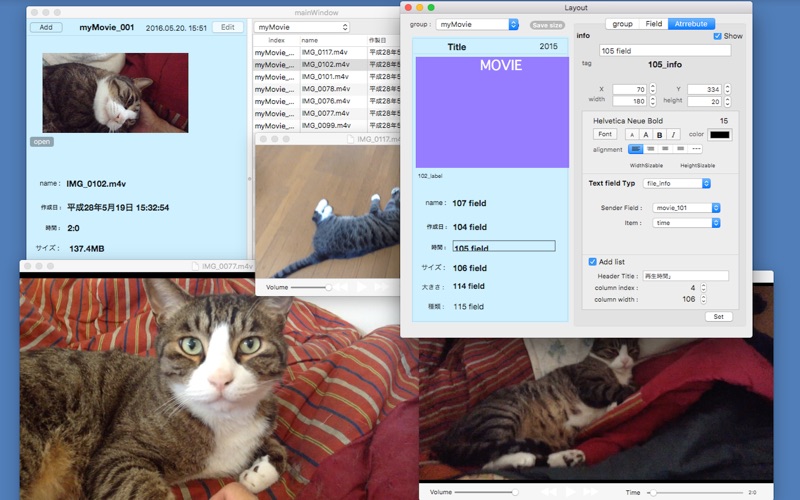Click height stepper arrows
800x500 pixels.
[x=728, y=101]
